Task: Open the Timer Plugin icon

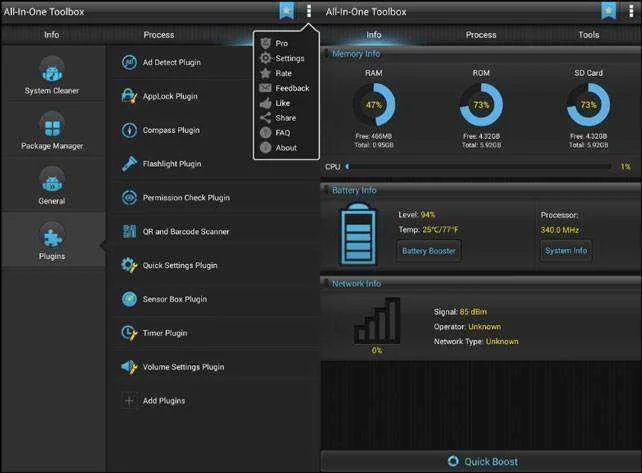Action: tap(129, 333)
